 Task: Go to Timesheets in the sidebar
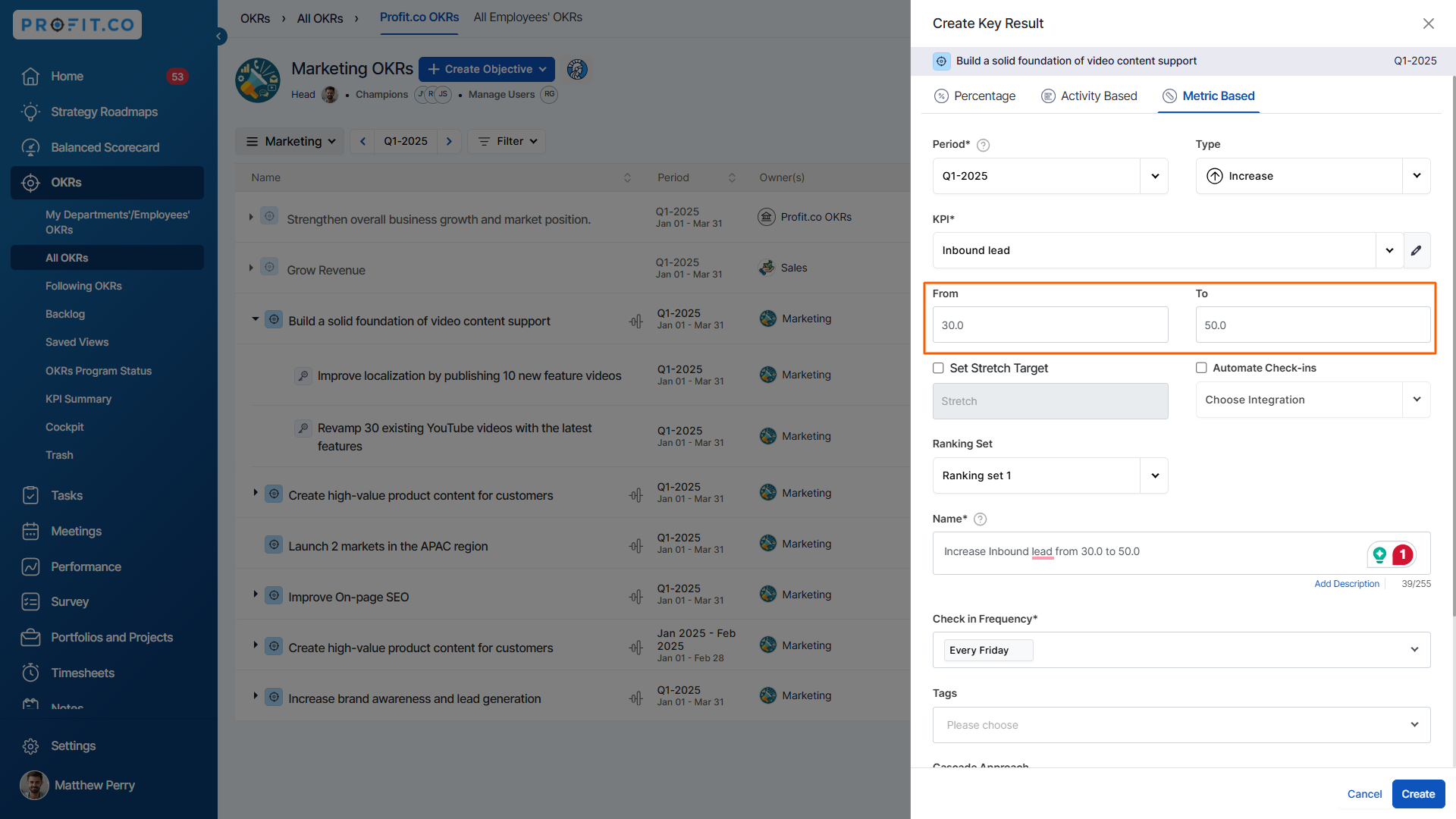point(82,673)
